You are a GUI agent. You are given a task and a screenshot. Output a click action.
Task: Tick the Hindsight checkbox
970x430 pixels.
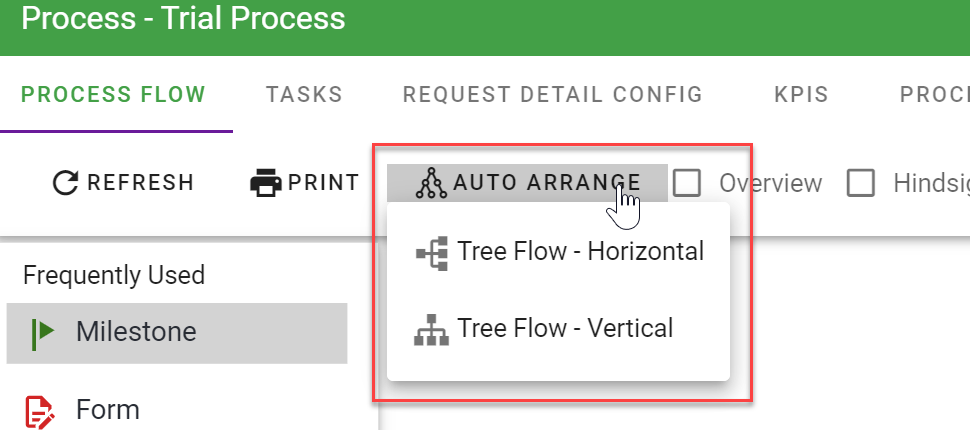[861, 183]
